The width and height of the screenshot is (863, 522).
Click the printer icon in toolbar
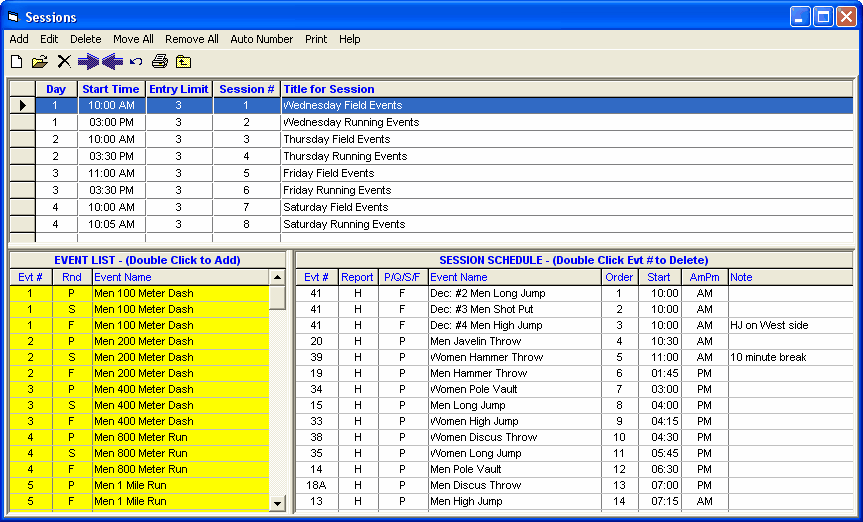[160, 62]
